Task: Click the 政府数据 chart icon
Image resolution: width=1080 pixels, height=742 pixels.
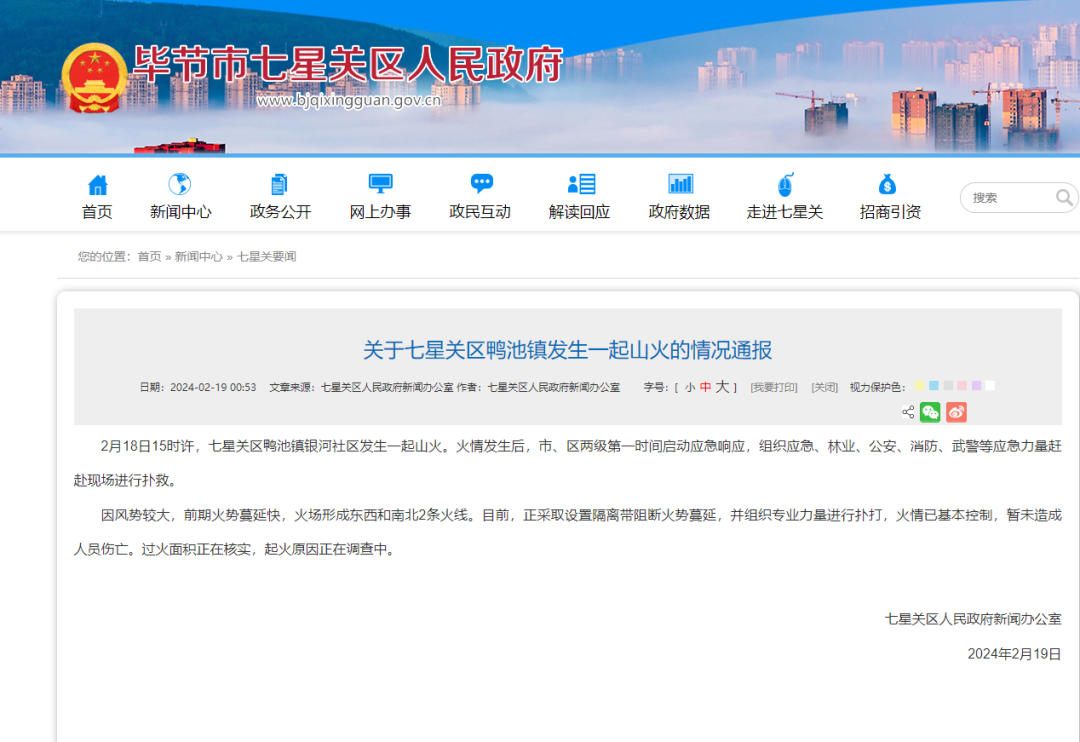Action: click(679, 184)
